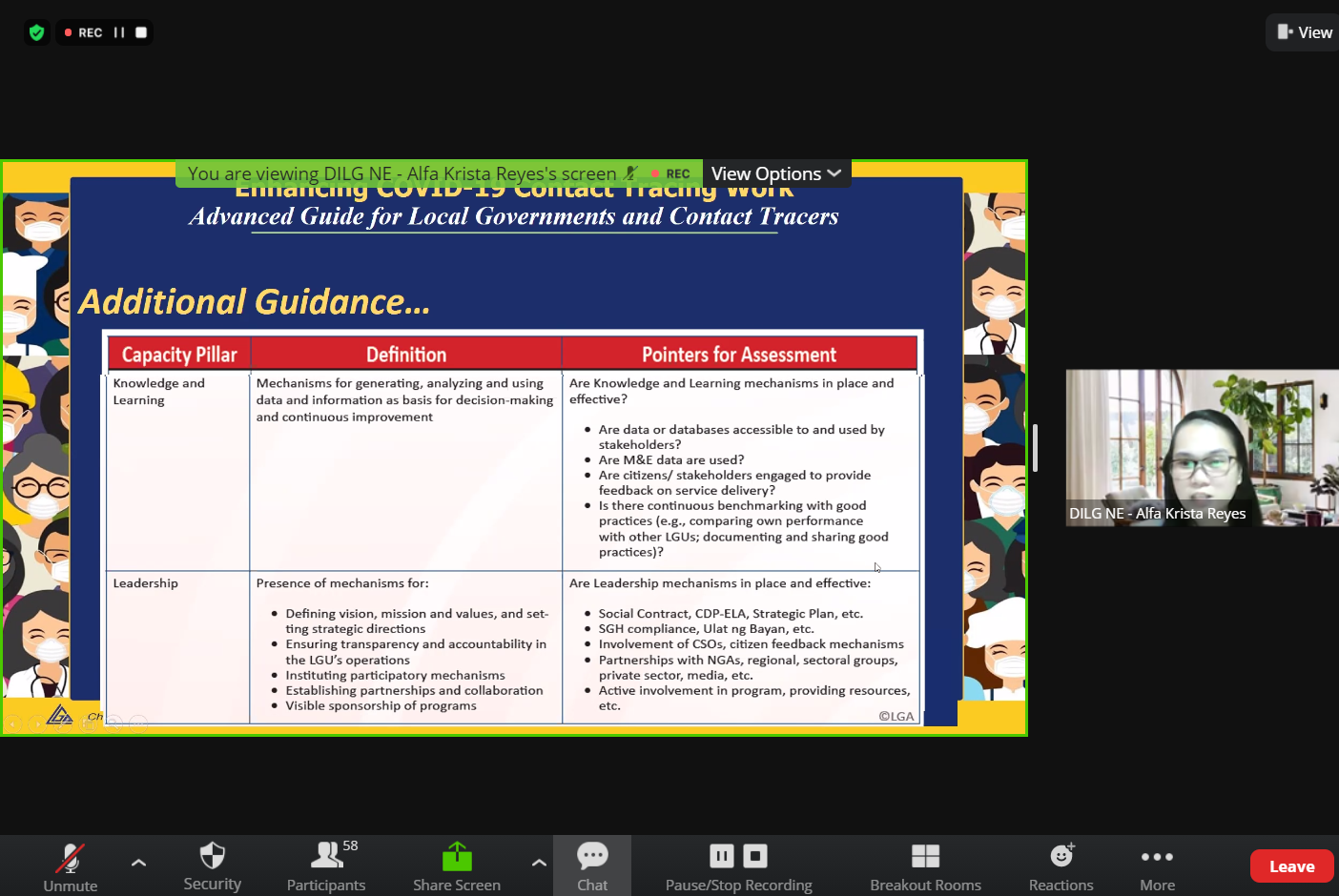Click "Are M&E data used?" bullet
This screenshot has width=1339, height=896.
pyautogui.click(x=671, y=459)
